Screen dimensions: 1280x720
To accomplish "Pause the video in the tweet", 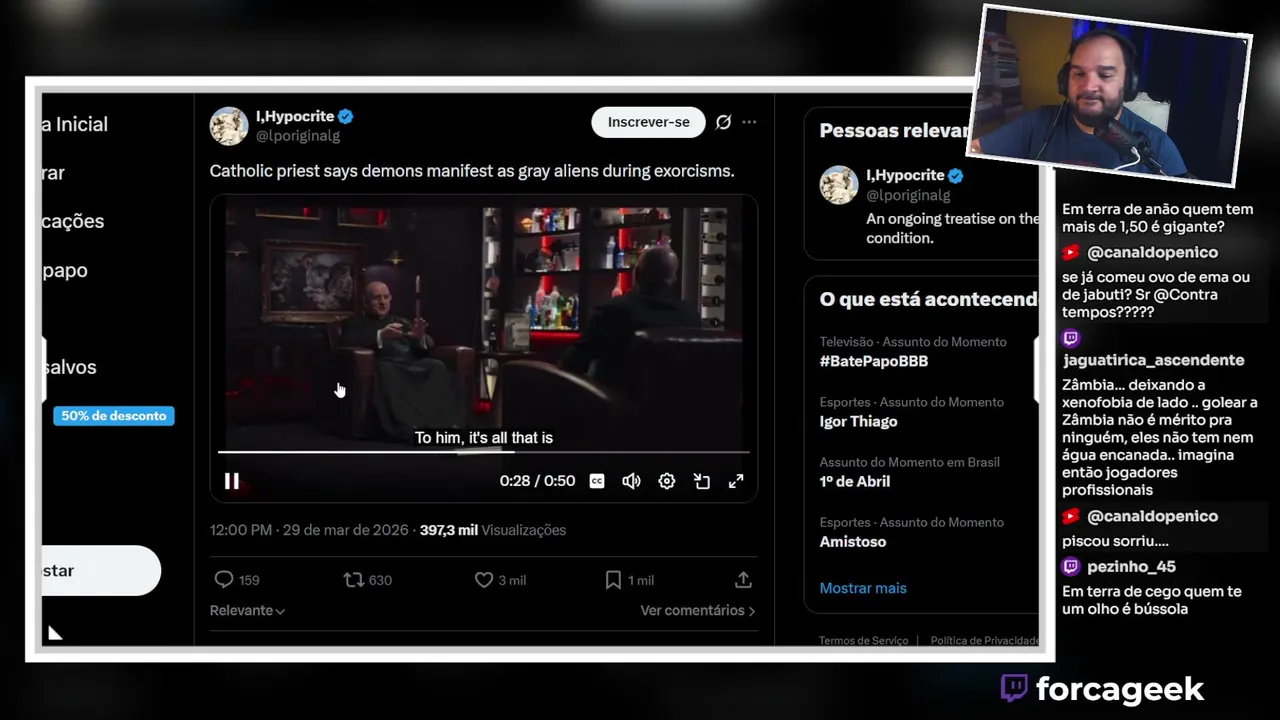I will [x=231, y=481].
